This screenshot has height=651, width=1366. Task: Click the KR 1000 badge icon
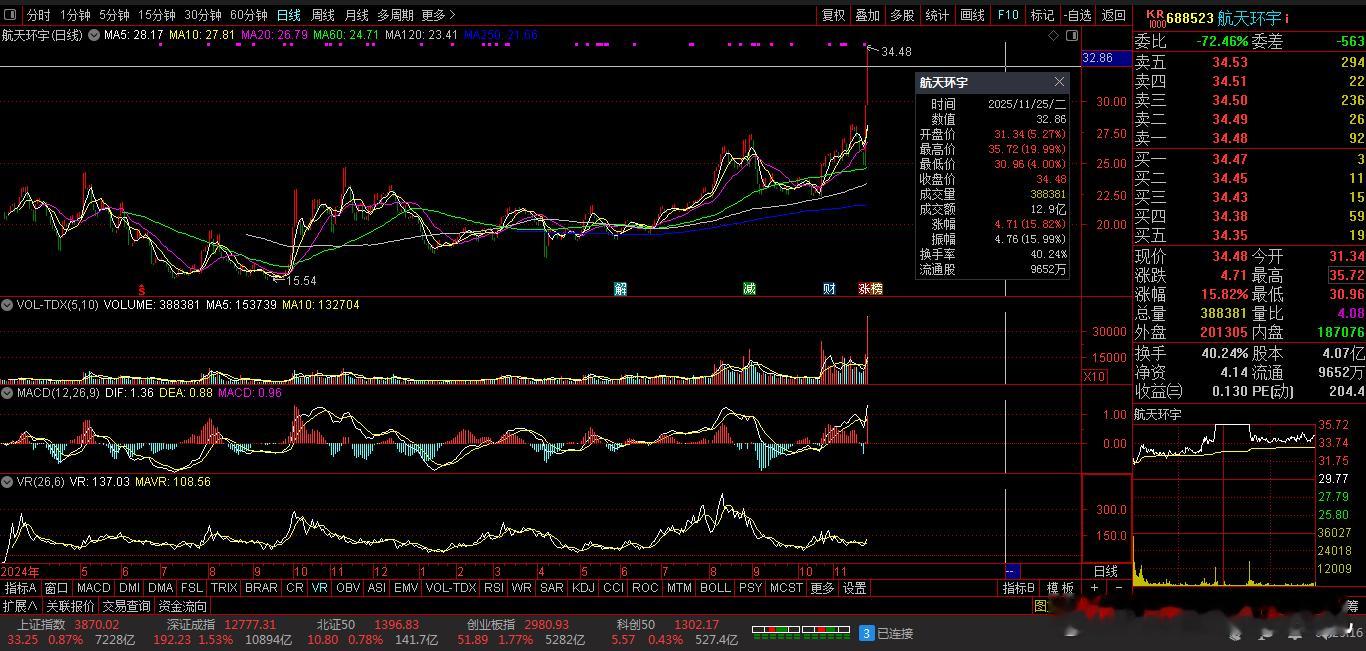(x=1155, y=18)
